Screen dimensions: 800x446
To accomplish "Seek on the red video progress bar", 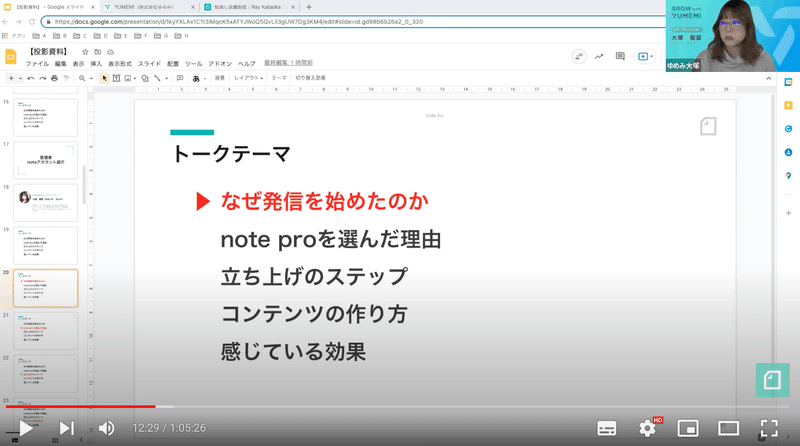I will click(81, 406).
